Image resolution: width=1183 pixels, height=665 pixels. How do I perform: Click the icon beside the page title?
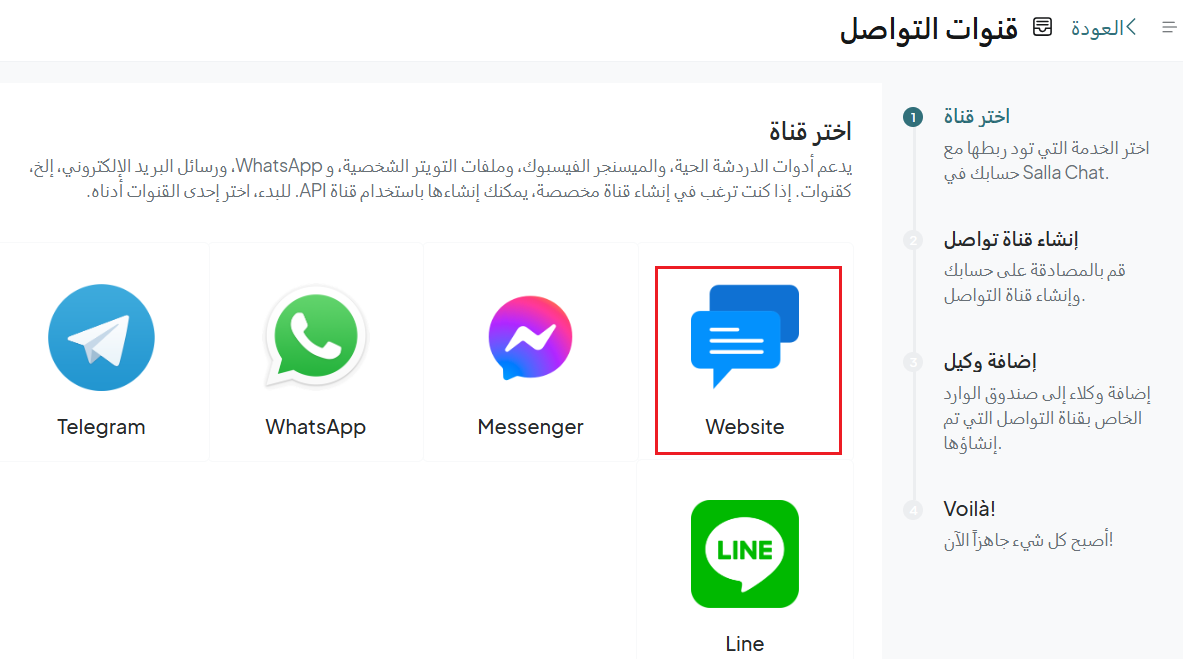1043,27
